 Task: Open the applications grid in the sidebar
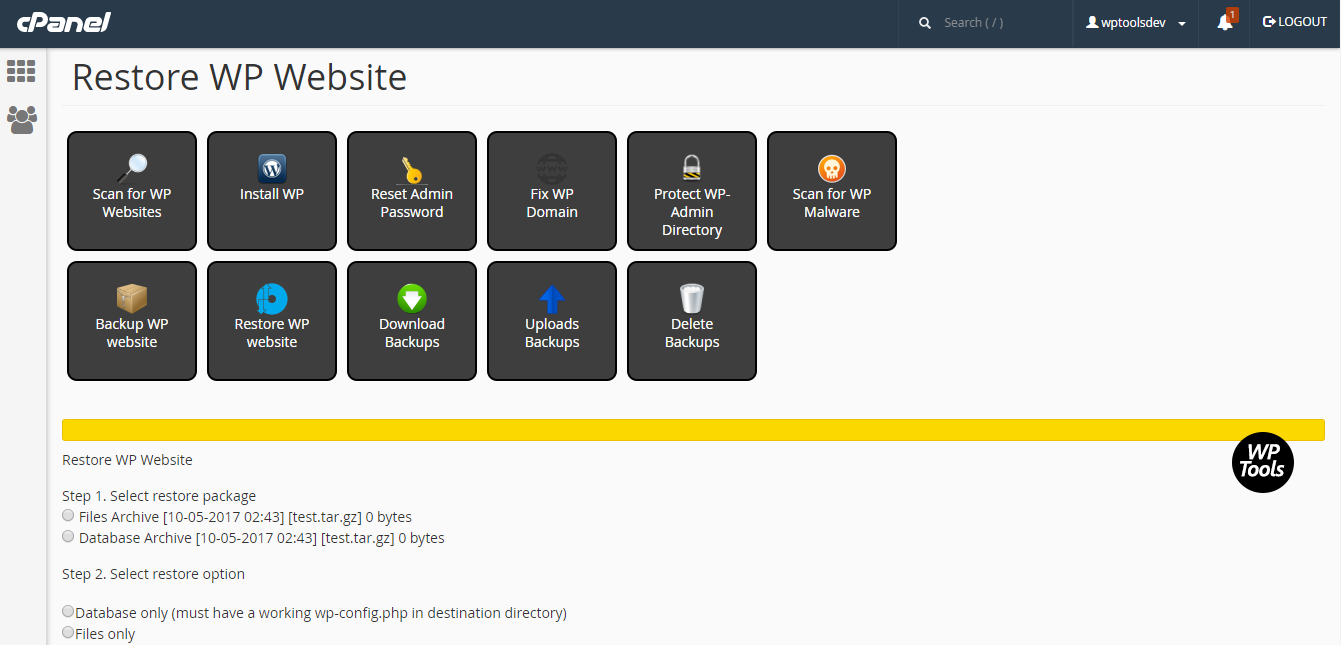[21, 70]
